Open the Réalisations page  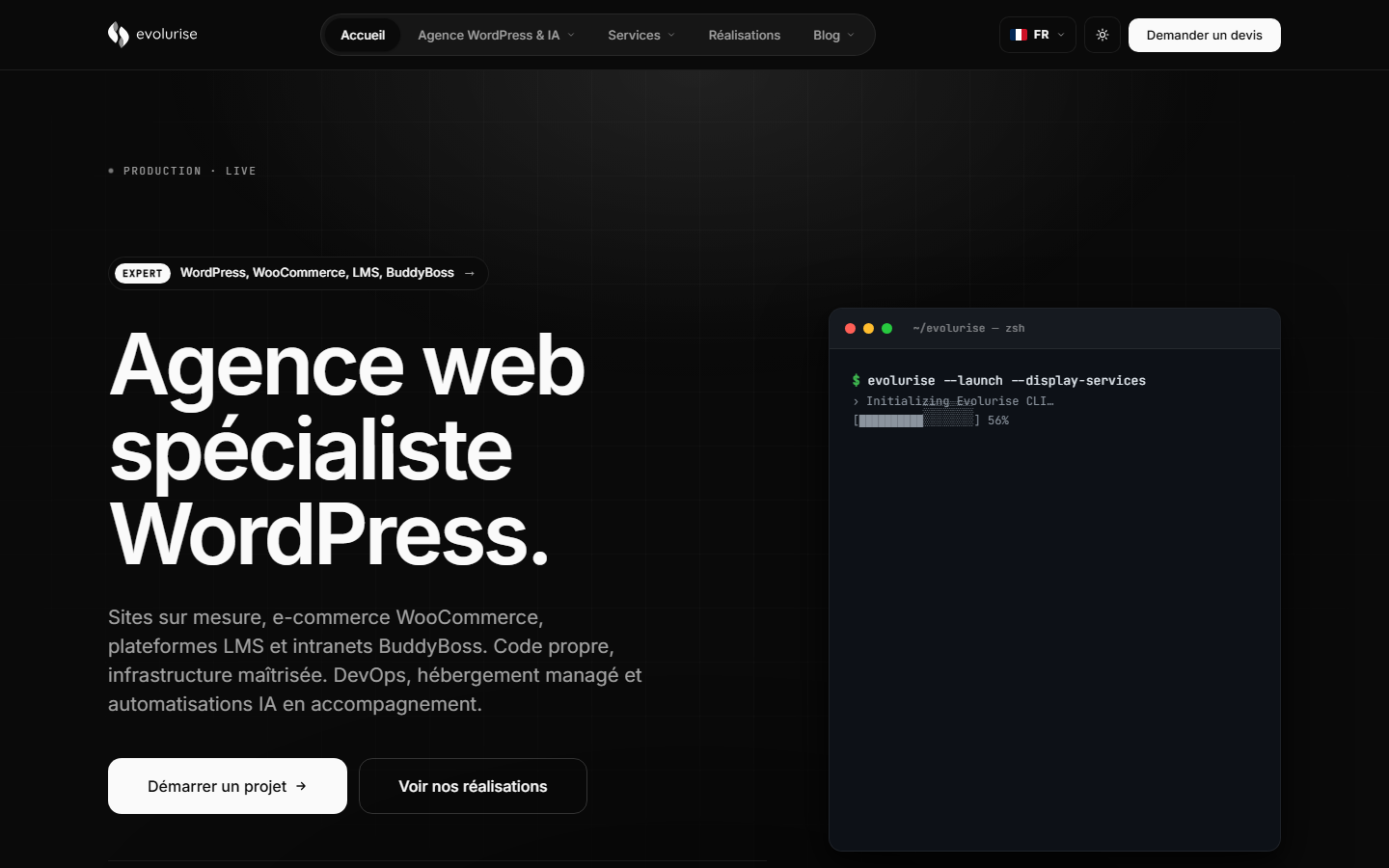(745, 35)
